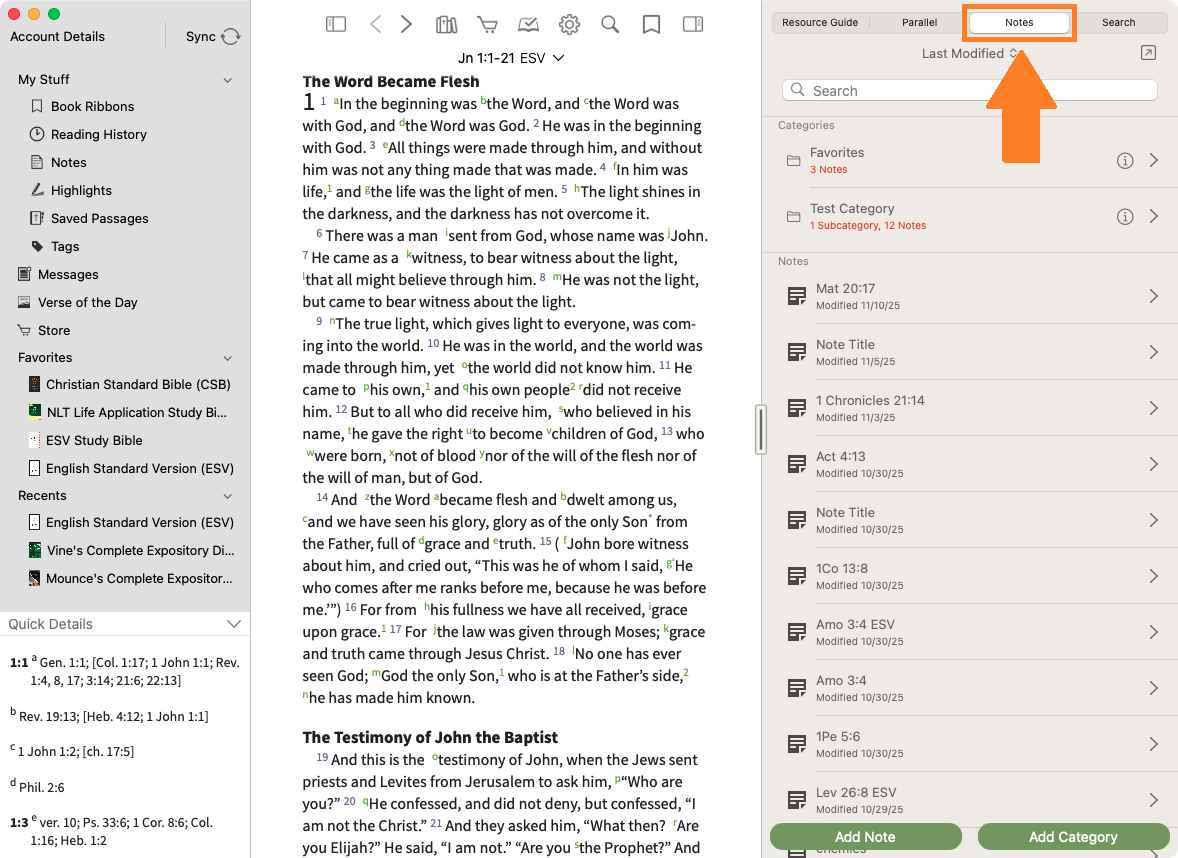Pop out the notes panel
The width and height of the screenshot is (1178, 858).
[1148, 53]
